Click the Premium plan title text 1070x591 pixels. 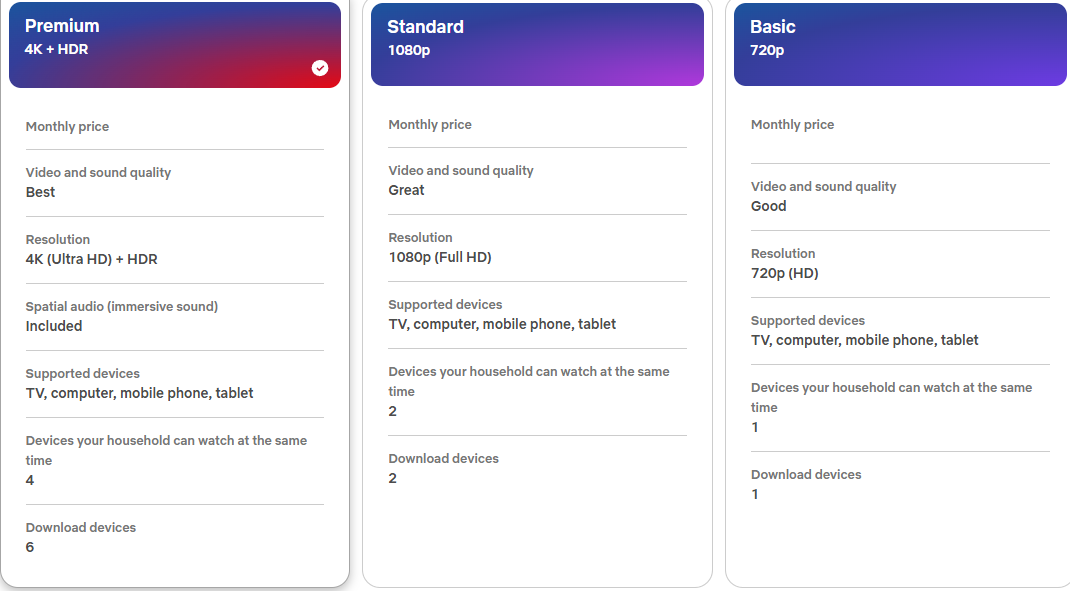point(62,26)
